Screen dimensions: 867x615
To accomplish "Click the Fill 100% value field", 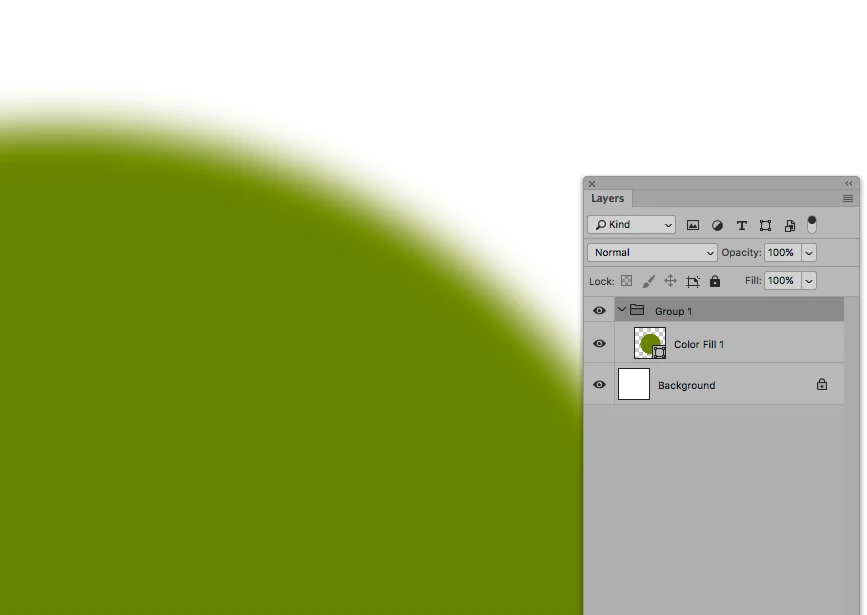I will pyautogui.click(x=782, y=281).
